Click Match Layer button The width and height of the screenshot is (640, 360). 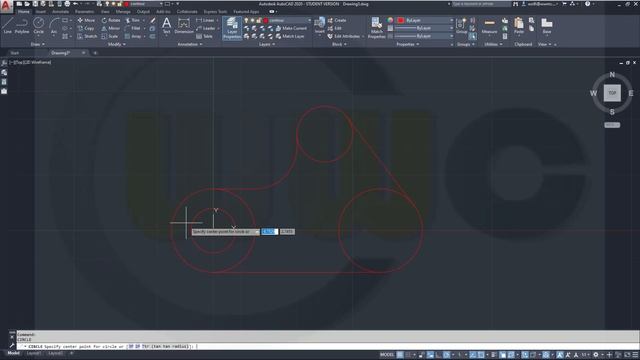tap(290, 36)
